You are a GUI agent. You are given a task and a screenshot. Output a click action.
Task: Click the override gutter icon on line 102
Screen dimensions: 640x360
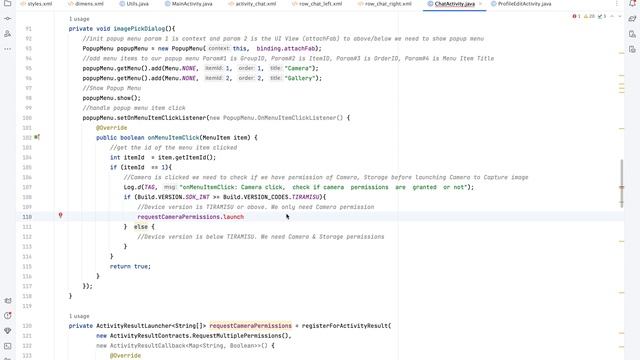tap(37, 137)
